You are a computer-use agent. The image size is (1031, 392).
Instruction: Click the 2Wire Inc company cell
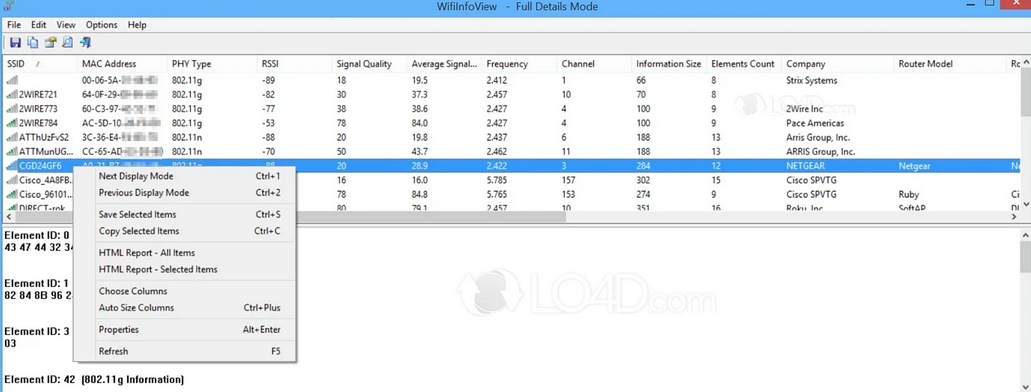805,109
